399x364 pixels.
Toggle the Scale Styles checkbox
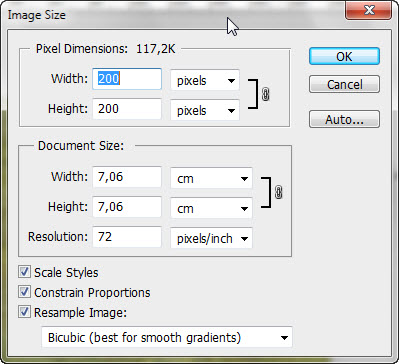pos(24,272)
